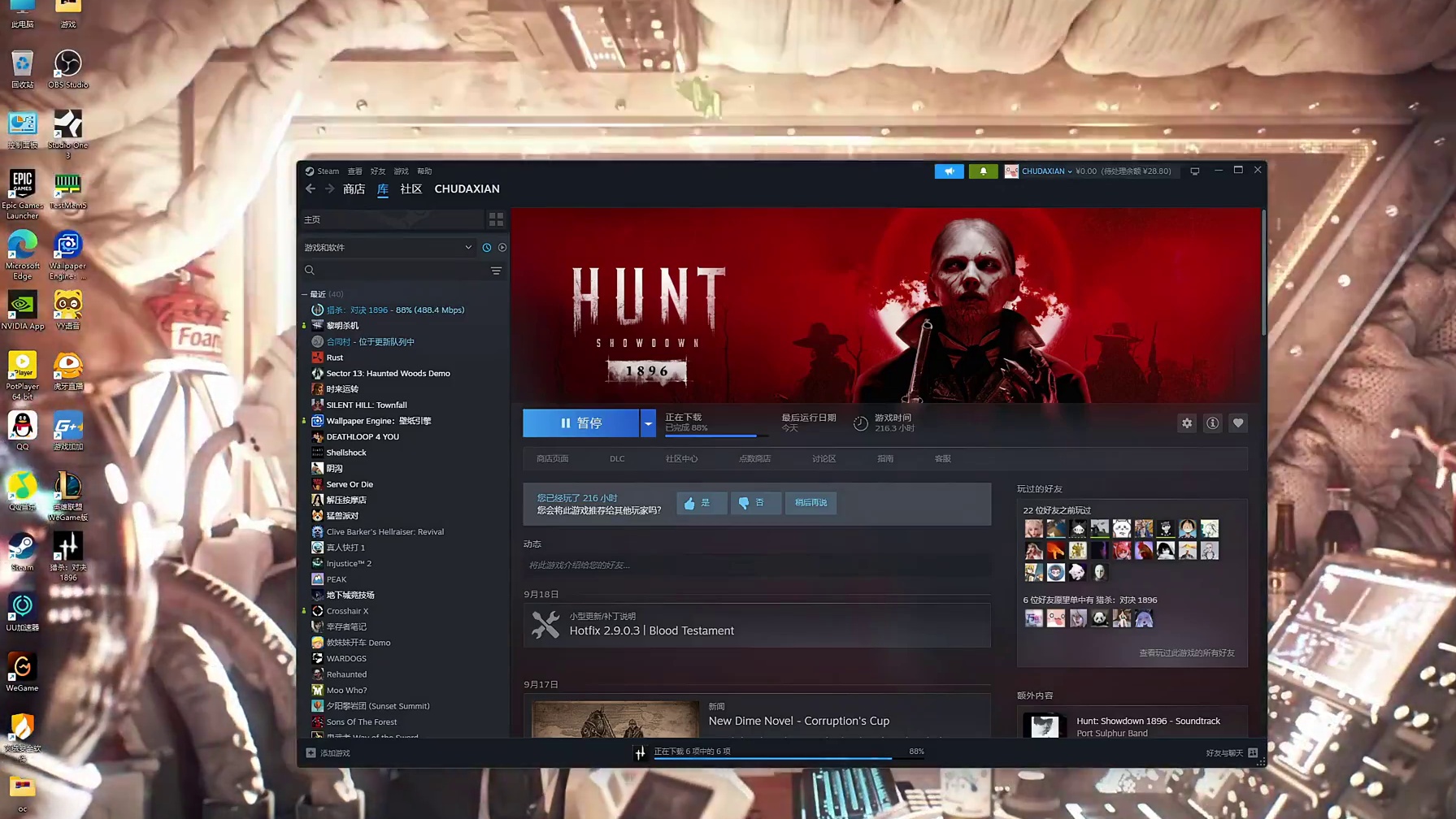
Task: Open Steam notifications bell
Action: pos(983,171)
